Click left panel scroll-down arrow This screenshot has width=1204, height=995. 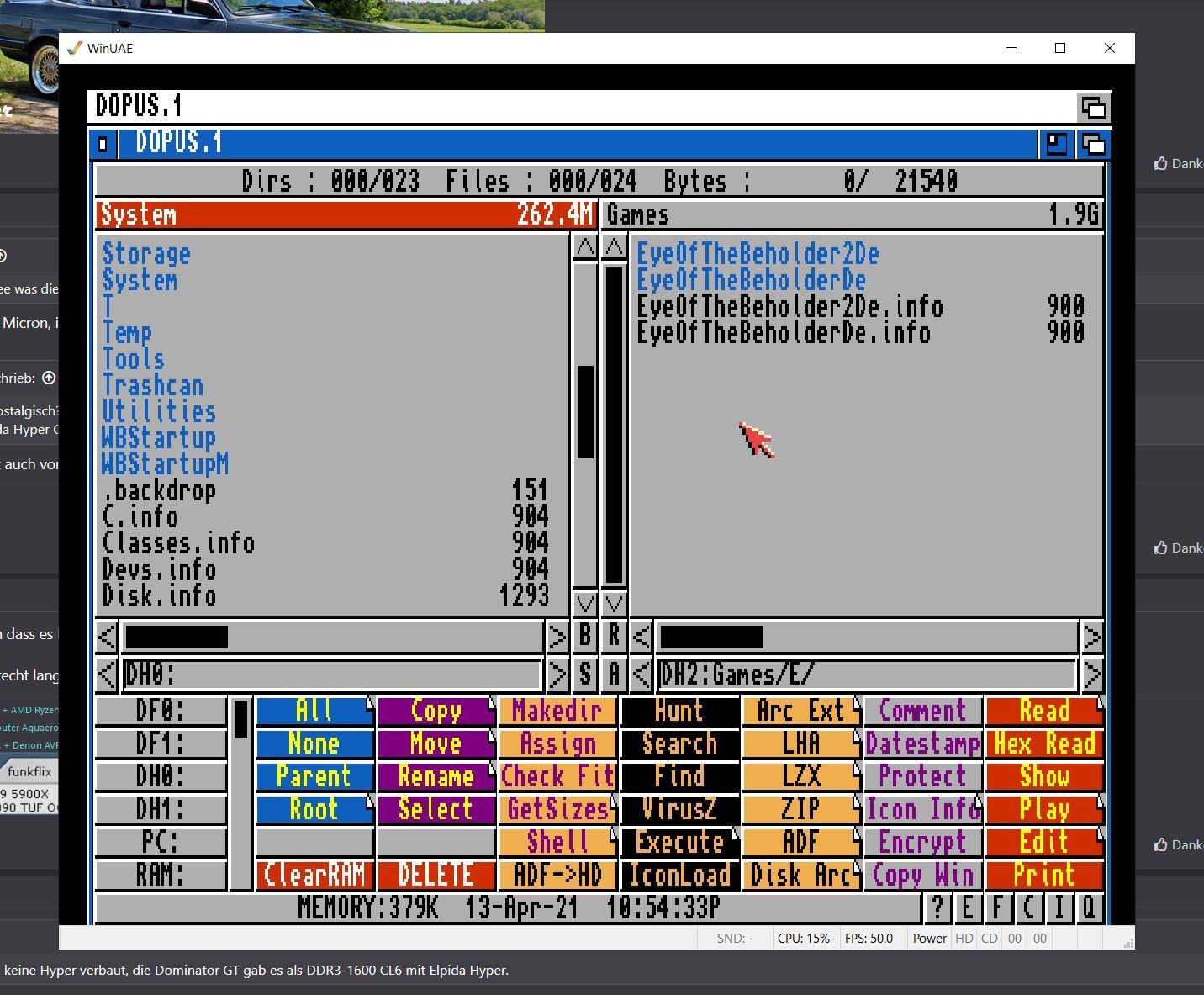[x=585, y=603]
